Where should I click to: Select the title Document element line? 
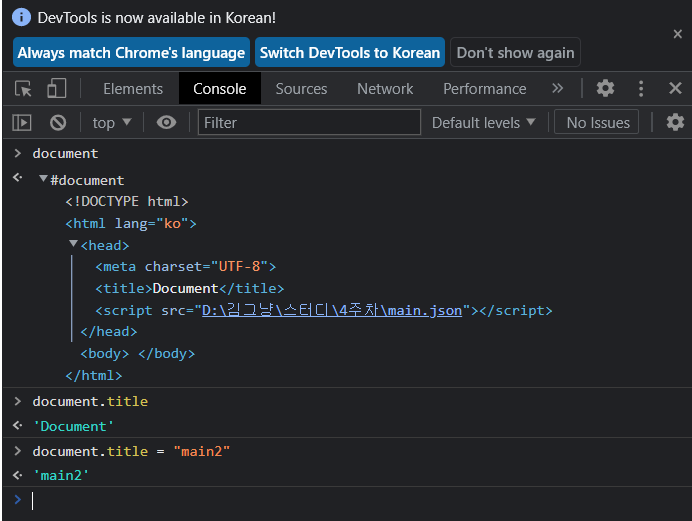pos(190,289)
